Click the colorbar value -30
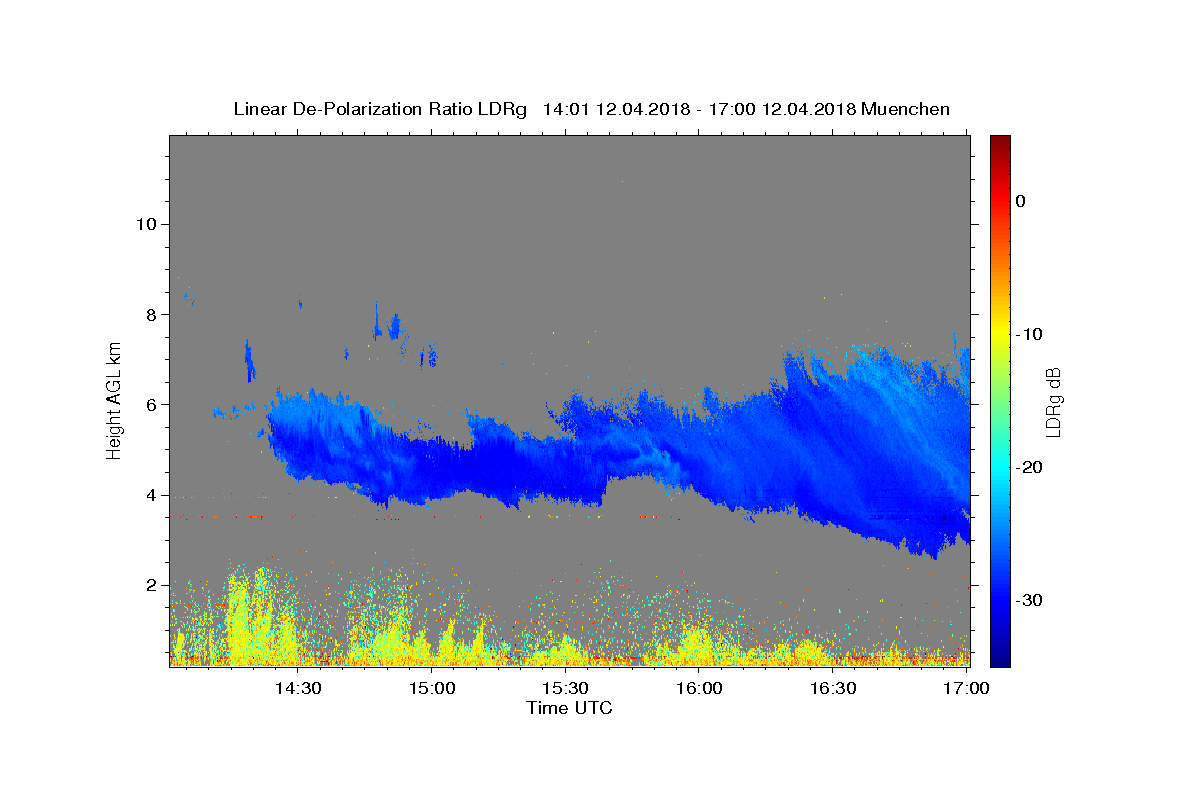Viewport: 1200px width, 800px height. pos(1029,600)
